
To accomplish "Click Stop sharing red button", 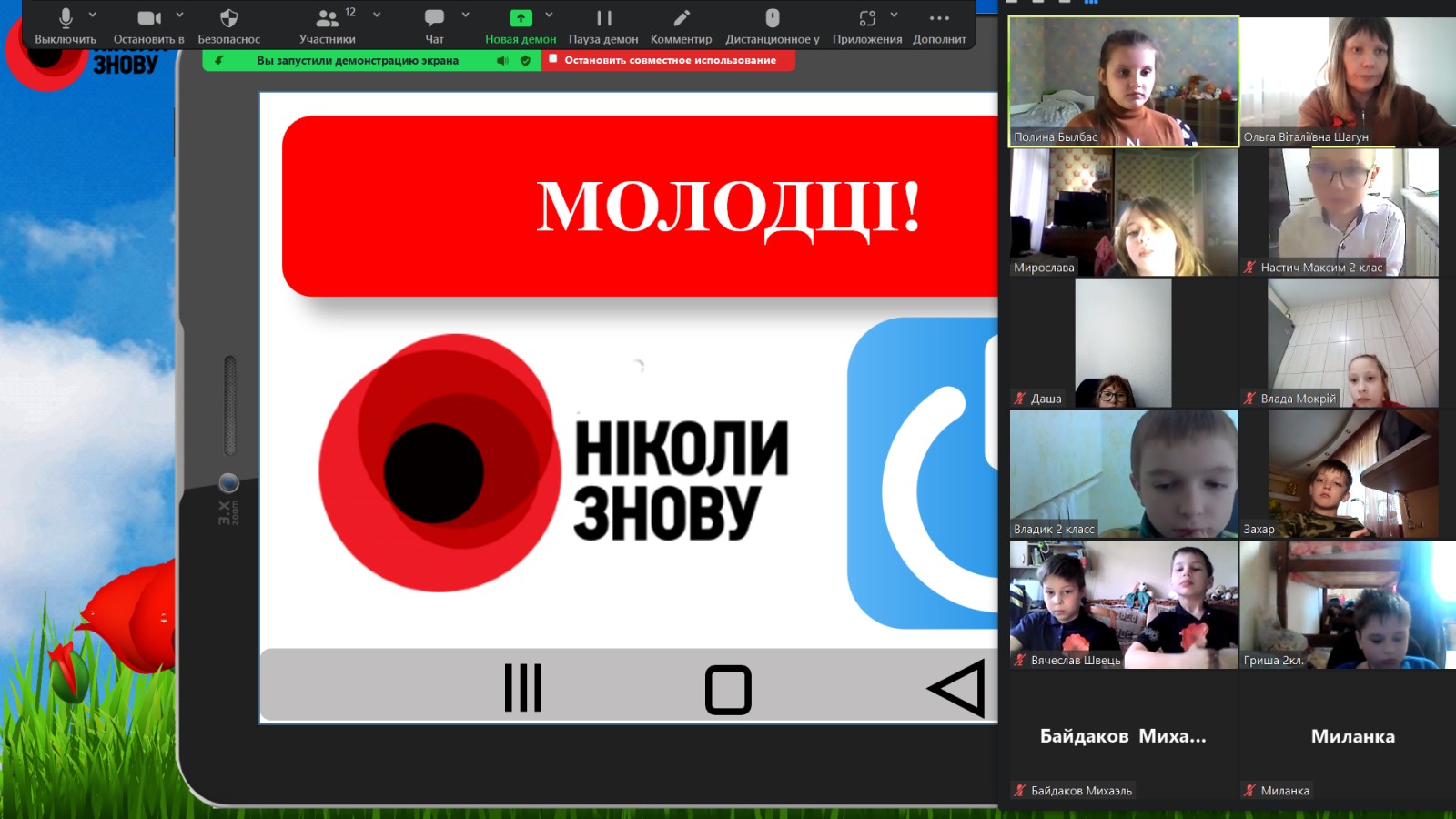I will 669,60.
